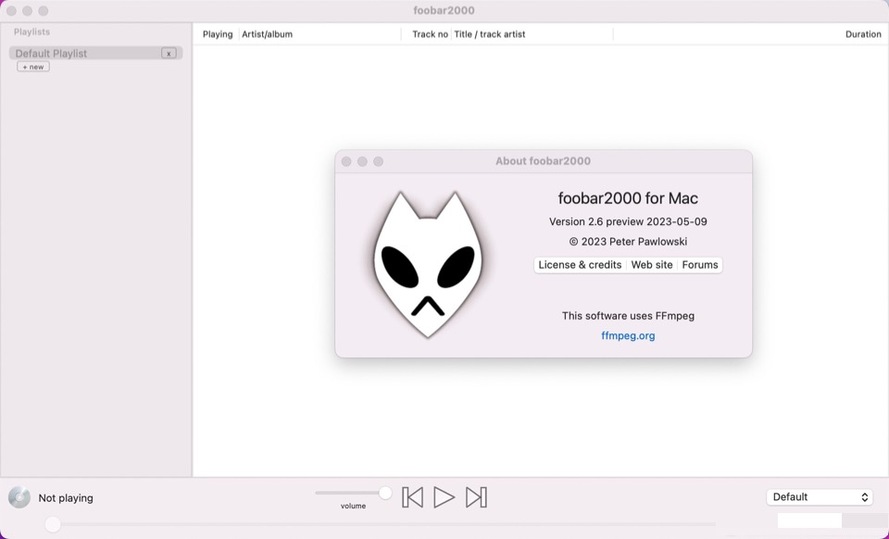The height and width of the screenshot is (539, 889).
Task: Close the main foobar2000 window
Action: pyautogui.click(x=11, y=11)
